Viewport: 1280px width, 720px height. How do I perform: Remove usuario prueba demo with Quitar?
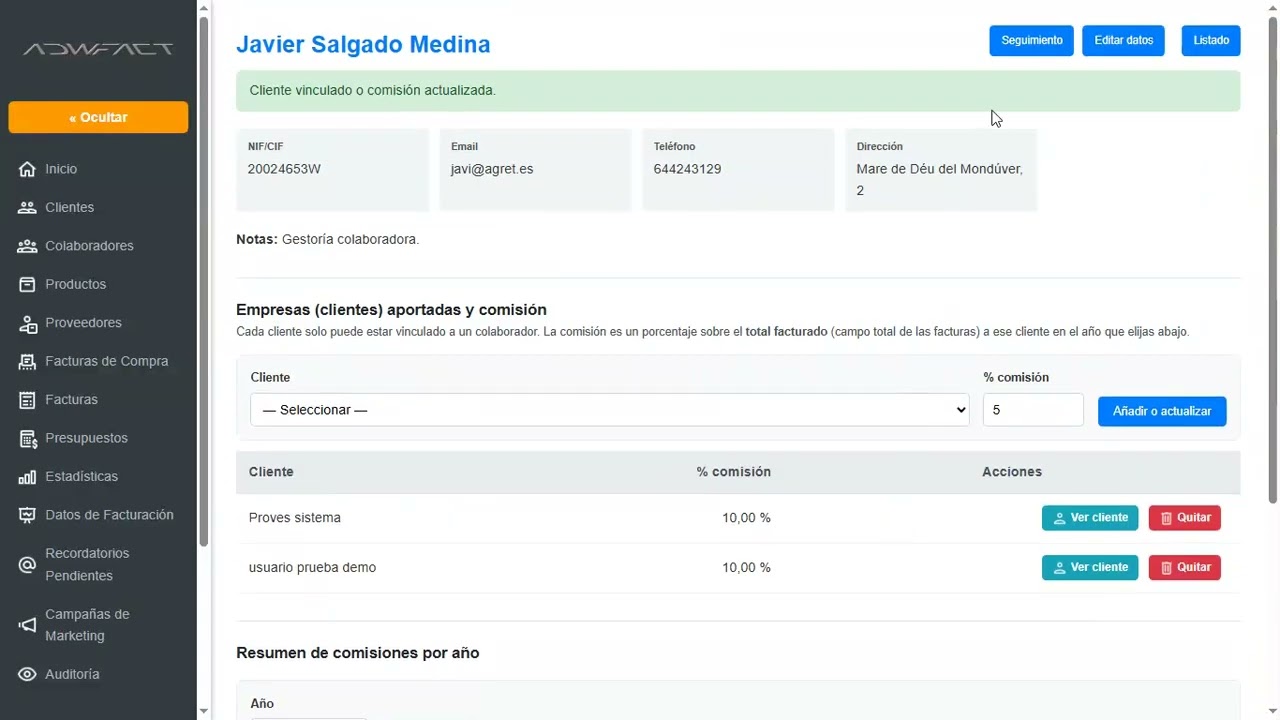click(x=1184, y=567)
